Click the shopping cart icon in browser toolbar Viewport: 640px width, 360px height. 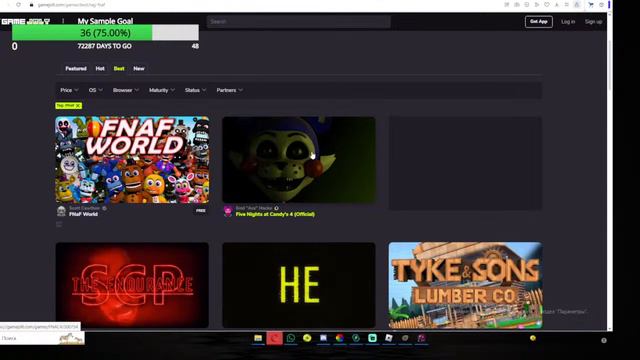coord(591,4)
